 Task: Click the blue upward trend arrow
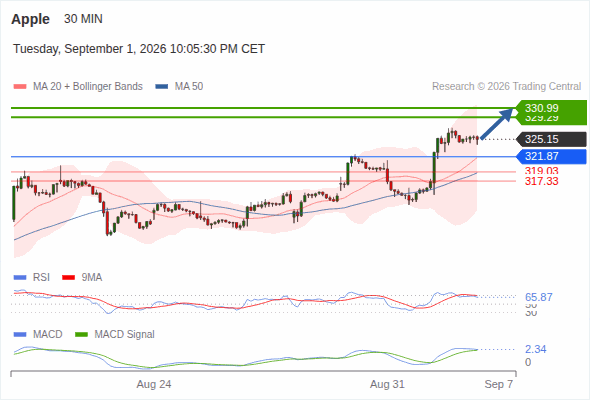pos(497,124)
